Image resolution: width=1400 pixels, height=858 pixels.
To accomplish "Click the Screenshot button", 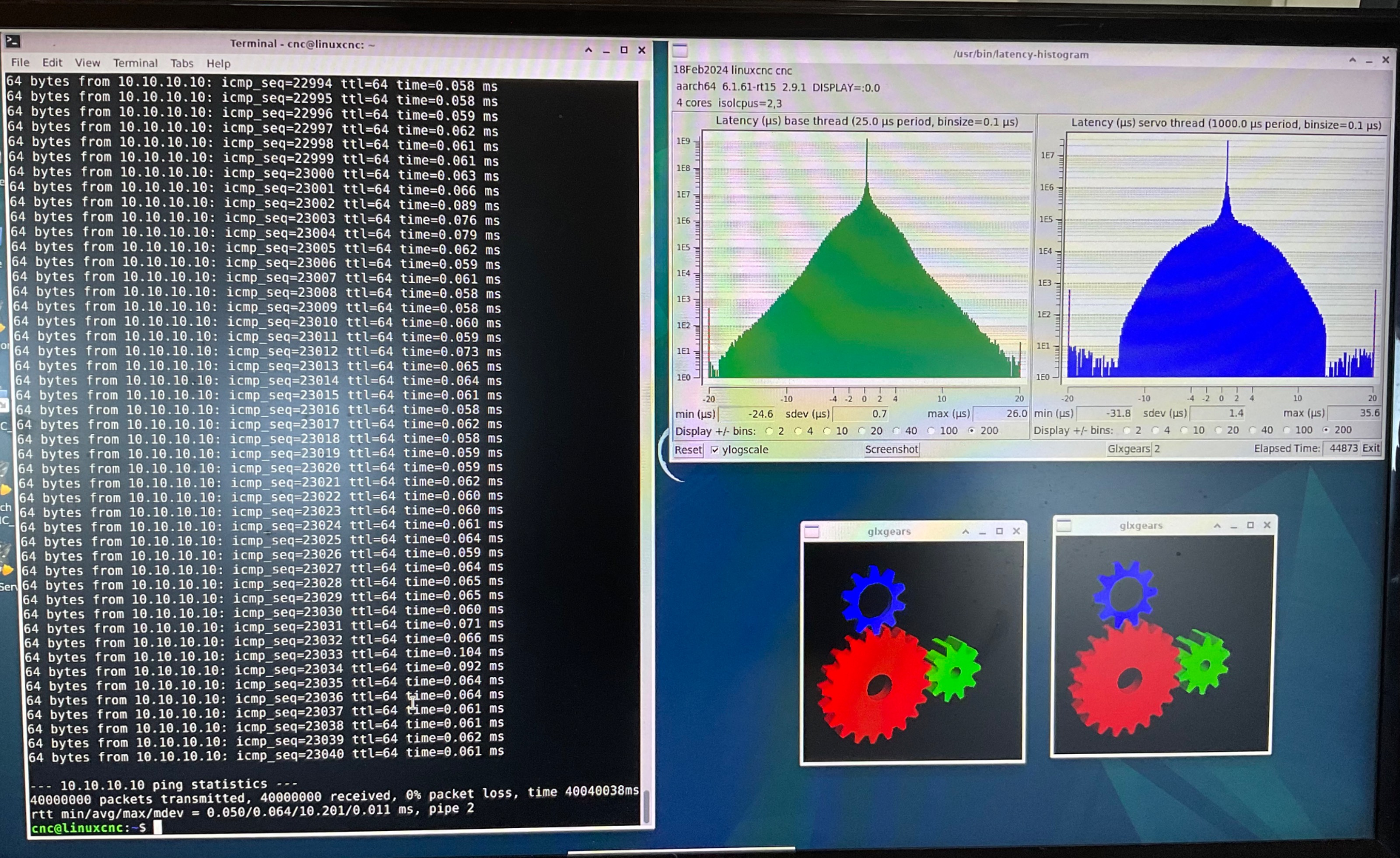I will 891,449.
